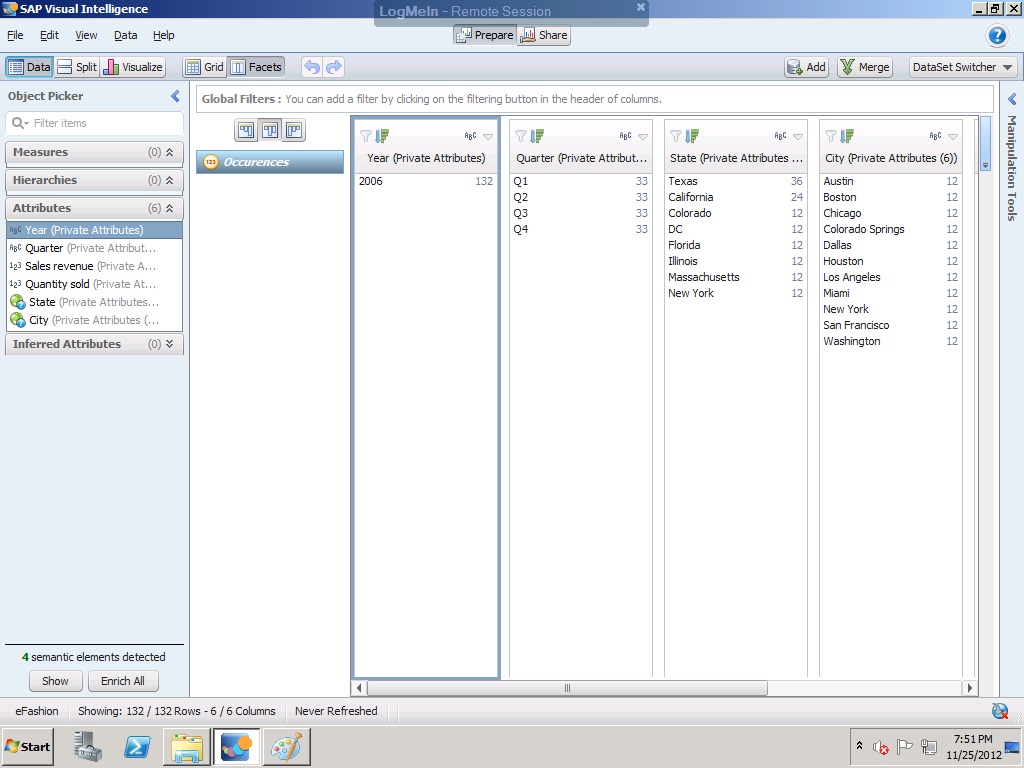Click the Undo arrow icon
Image resolution: width=1024 pixels, height=768 pixels.
[312, 67]
